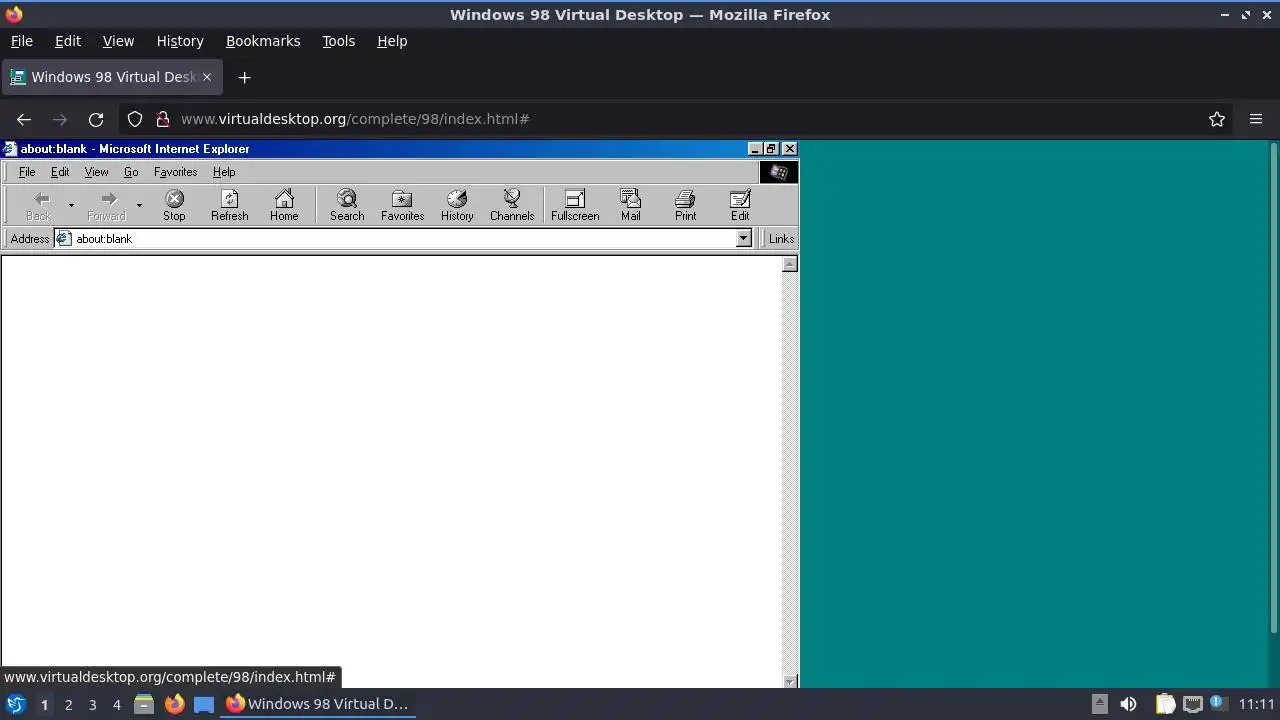Open a new Firefox tab

[x=244, y=77]
